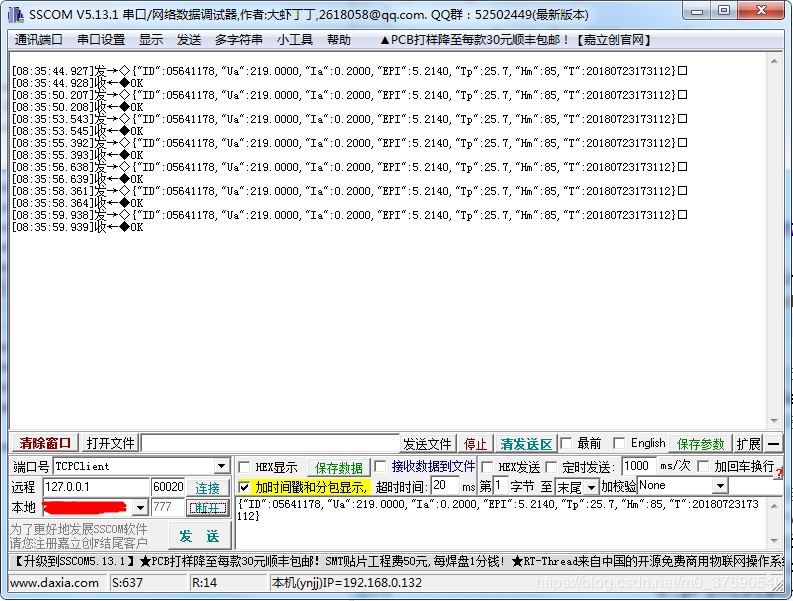Open the 多字符串 menu

[x=238, y=40]
